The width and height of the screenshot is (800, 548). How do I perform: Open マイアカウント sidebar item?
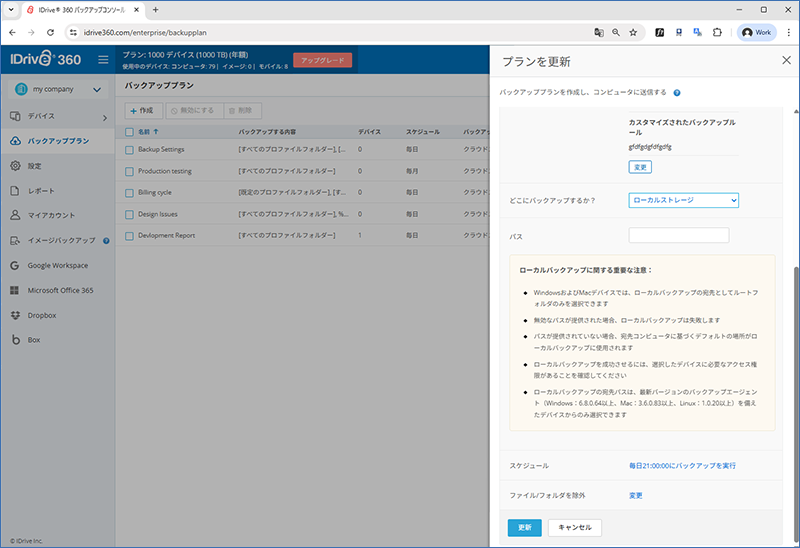tap(52, 215)
